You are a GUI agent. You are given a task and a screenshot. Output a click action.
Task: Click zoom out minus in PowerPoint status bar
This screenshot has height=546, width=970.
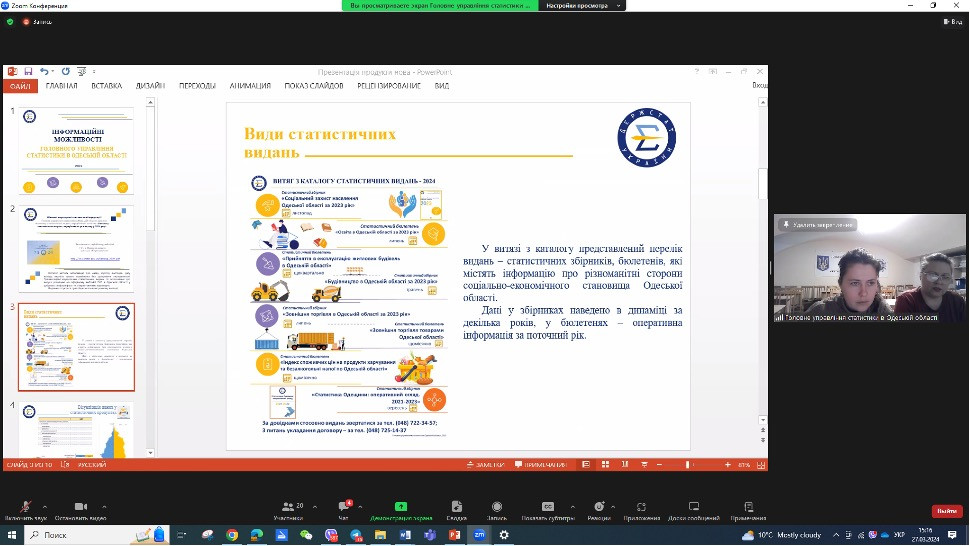659,464
